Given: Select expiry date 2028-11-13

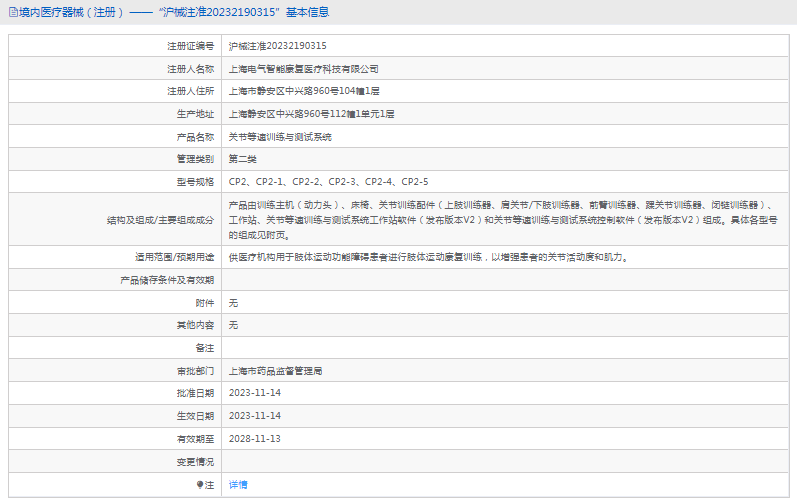Looking at the screenshot, I should pyautogui.click(x=255, y=439).
